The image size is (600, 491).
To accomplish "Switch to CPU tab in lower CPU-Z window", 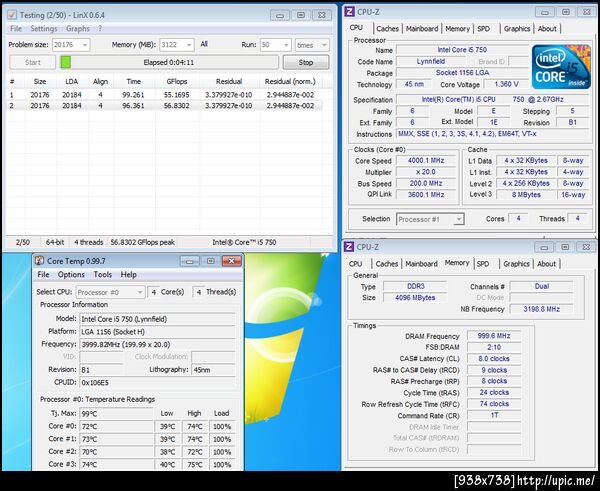I will [x=355, y=264].
